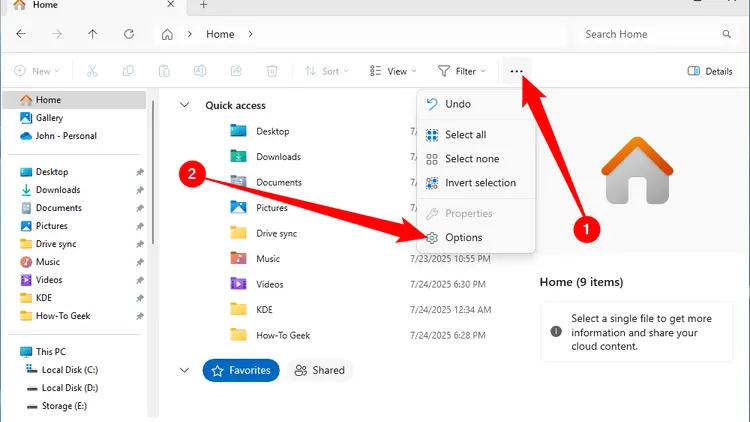Click Home in the address breadcrumb
This screenshot has width=750, height=422.
(220, 34)
